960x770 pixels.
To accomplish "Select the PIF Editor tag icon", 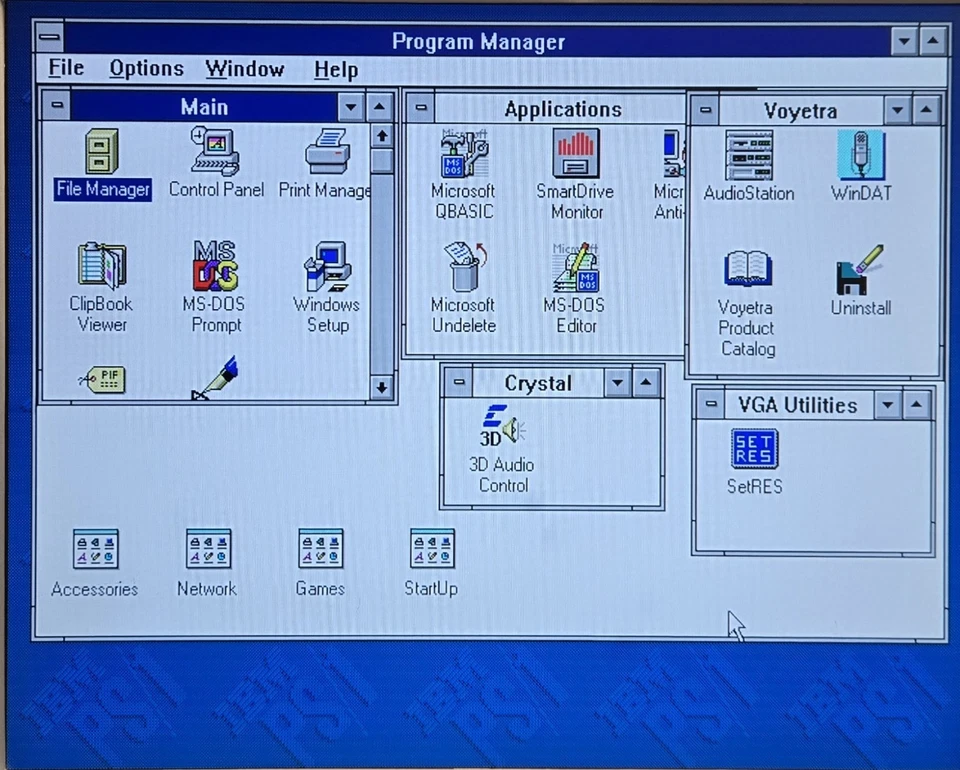I will pyautogui.click(x=102, y=379).
